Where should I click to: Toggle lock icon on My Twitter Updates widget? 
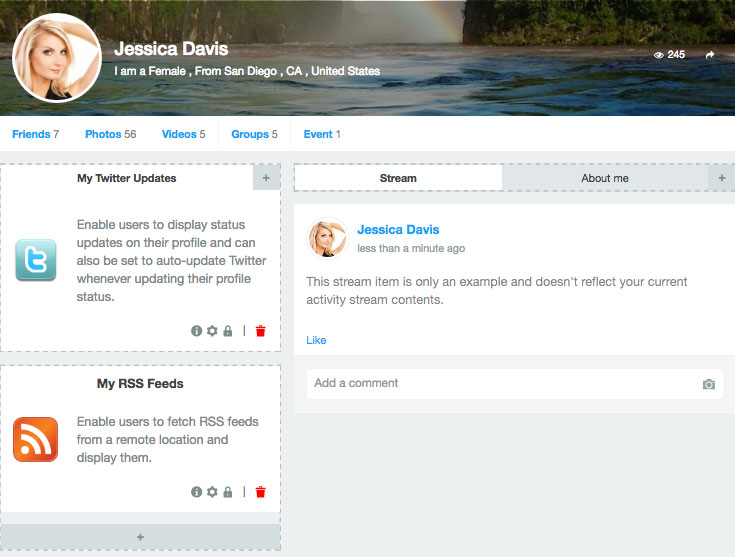coord(228,331)
